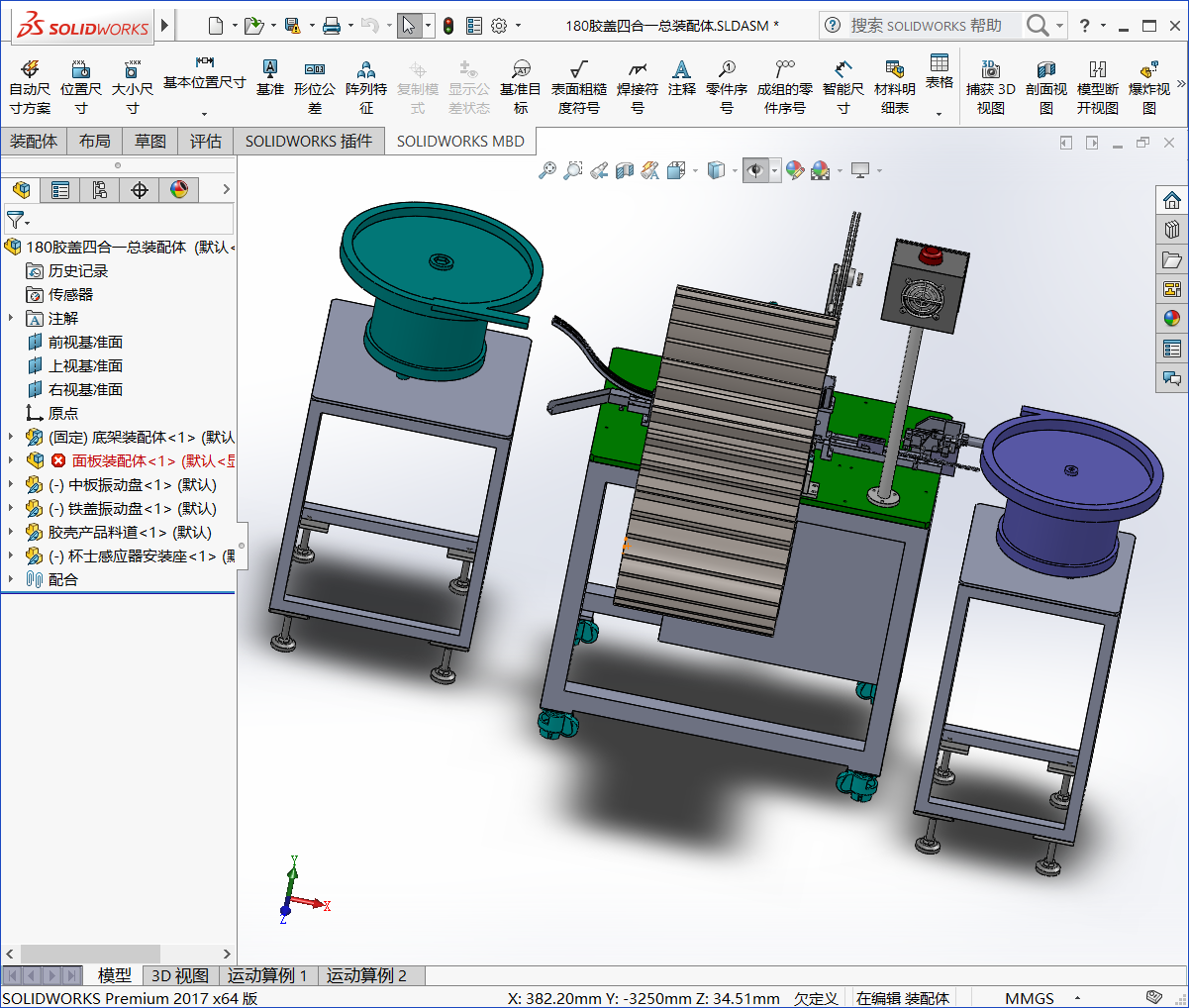Switch to the 3D 视图 bottom tab

coord(180,975)
